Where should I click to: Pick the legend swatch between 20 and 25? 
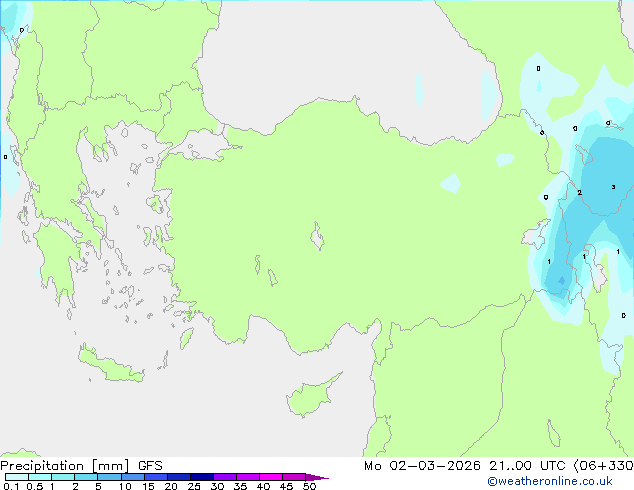179,477
